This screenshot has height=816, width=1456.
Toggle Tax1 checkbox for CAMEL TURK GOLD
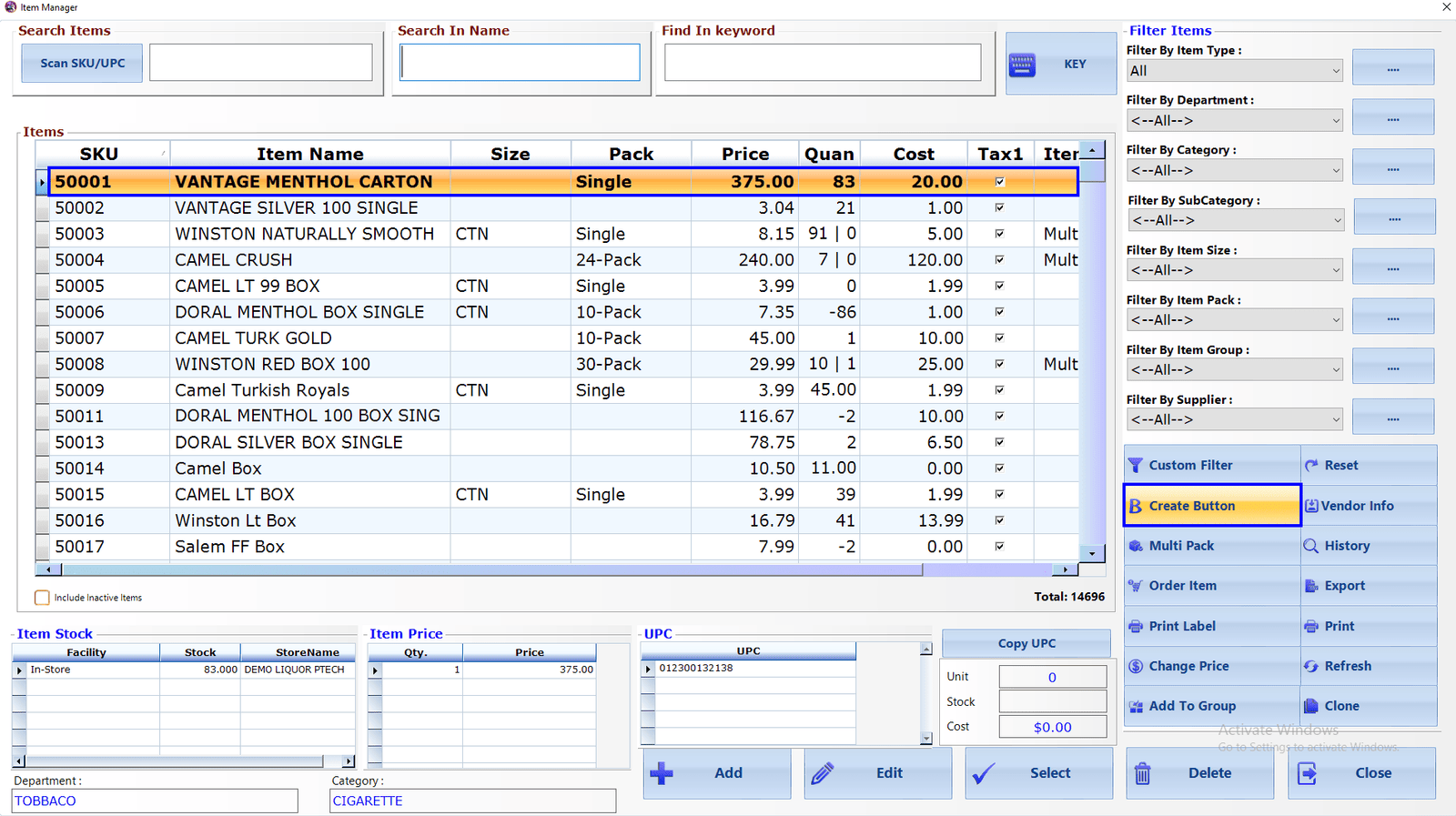click(x=1000, y=337)
